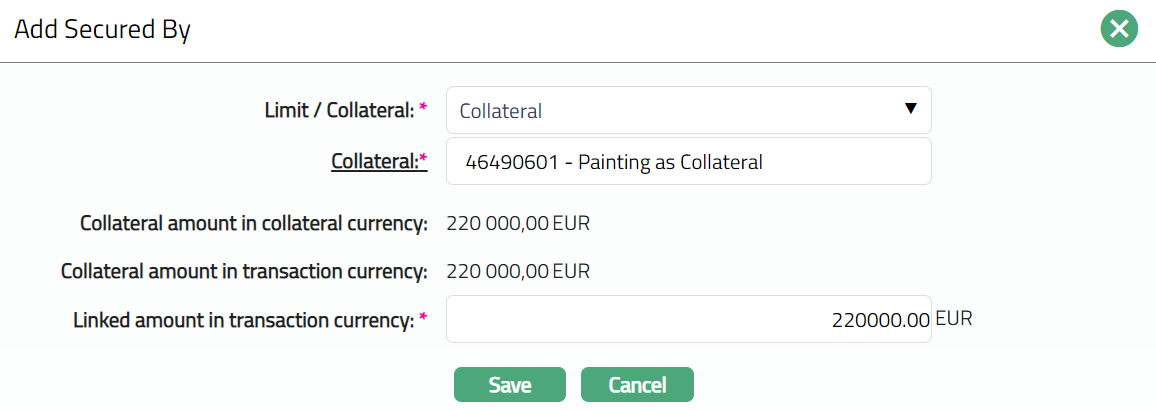1156x410 pixels.
Task: Click the required asterisk beside Limit / Collateral
Action: pyautogui.click(x=423, y=109)
